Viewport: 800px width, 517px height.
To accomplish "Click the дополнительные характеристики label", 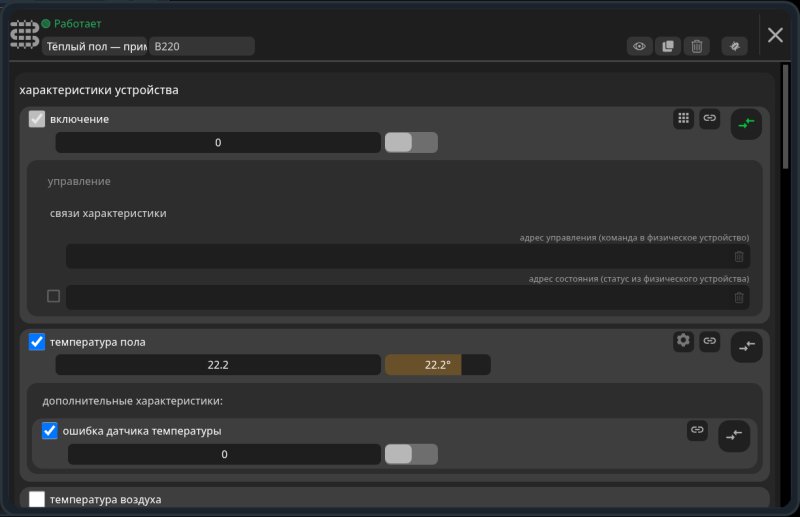I will pyautogui.click(x=133, y=401).
